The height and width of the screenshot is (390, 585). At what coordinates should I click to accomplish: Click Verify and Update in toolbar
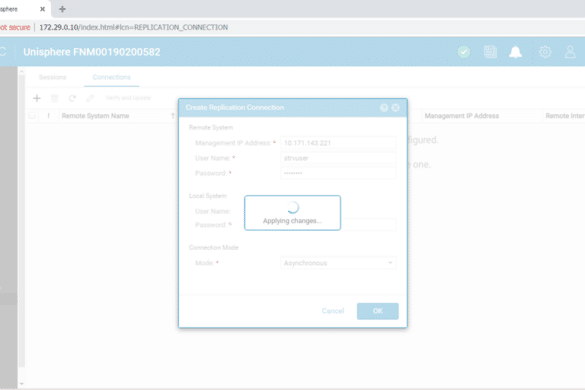pyautogui.click(x=128, y=98)
